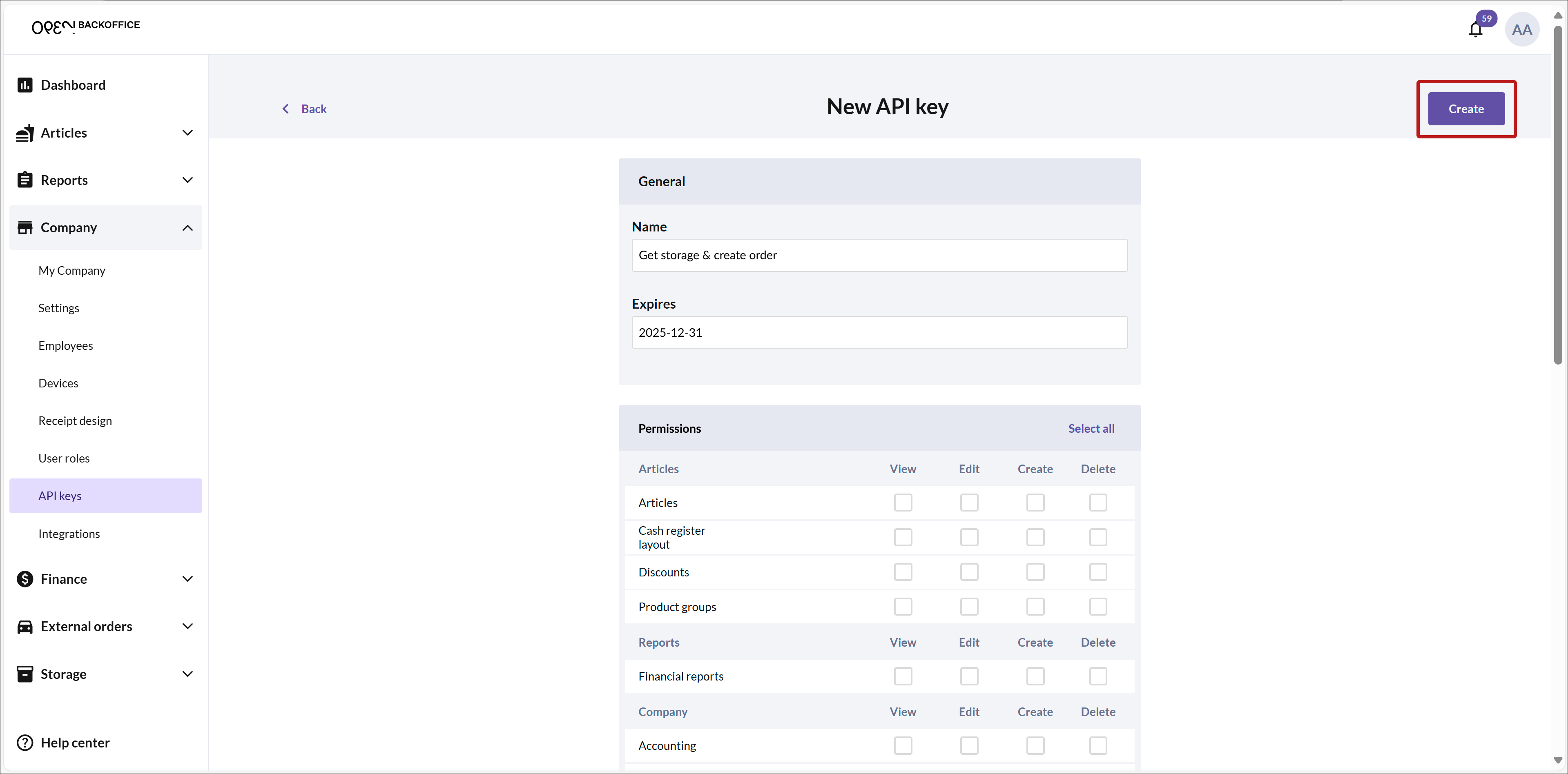The width and height of the screenshot is (1568, 774).
Task: Click the Reports clipboard icon
Action: point(25,180)
